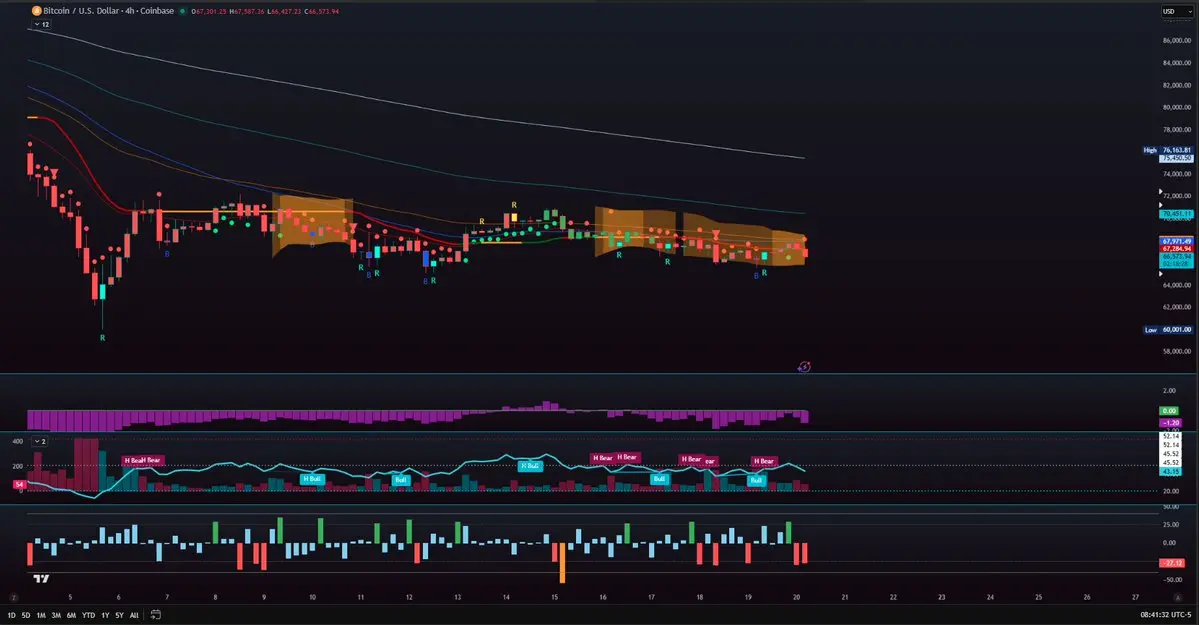Click the Bitcoin symbol logo icon
Screen dimensions: 1199x625
point(36,11)
